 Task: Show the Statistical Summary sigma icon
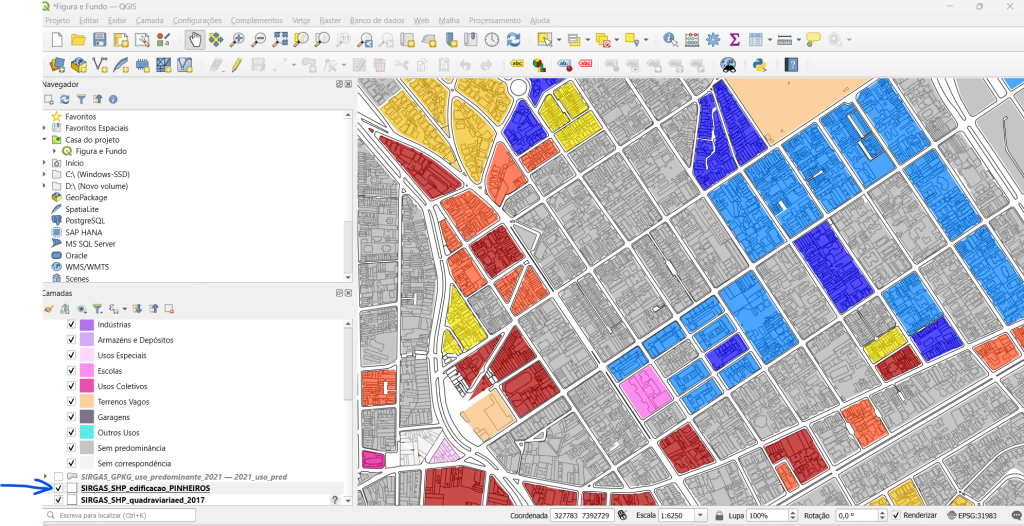tap(734, 39)
